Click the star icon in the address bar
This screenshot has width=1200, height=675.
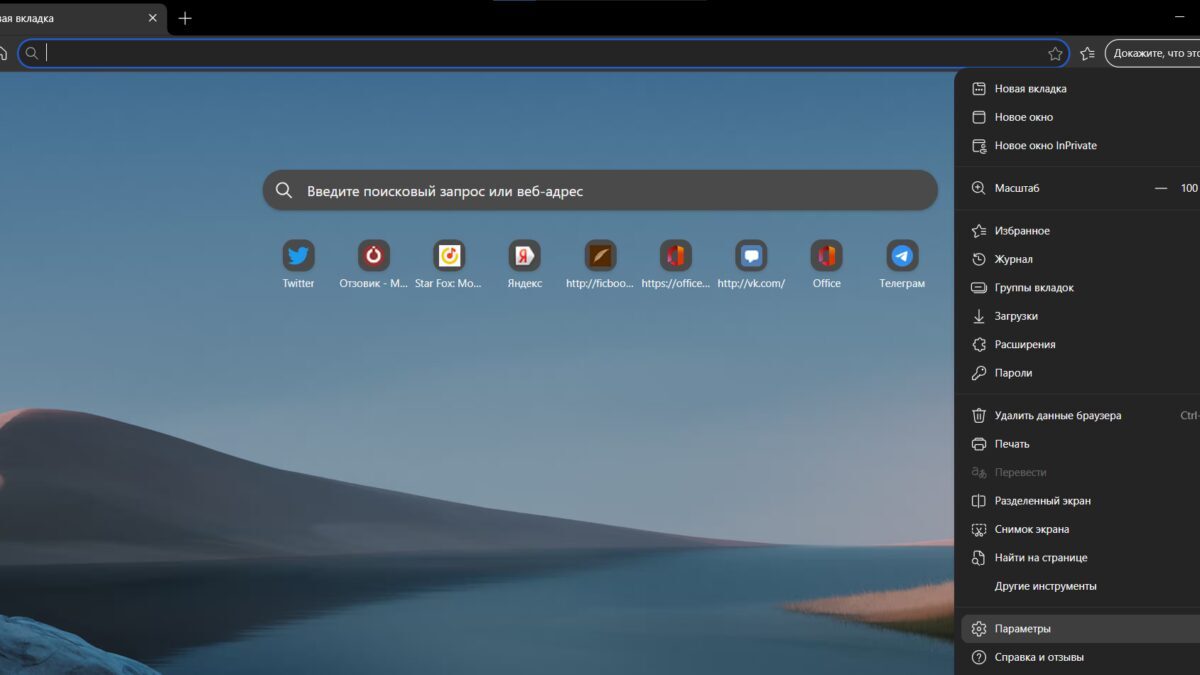(1055, 53)
